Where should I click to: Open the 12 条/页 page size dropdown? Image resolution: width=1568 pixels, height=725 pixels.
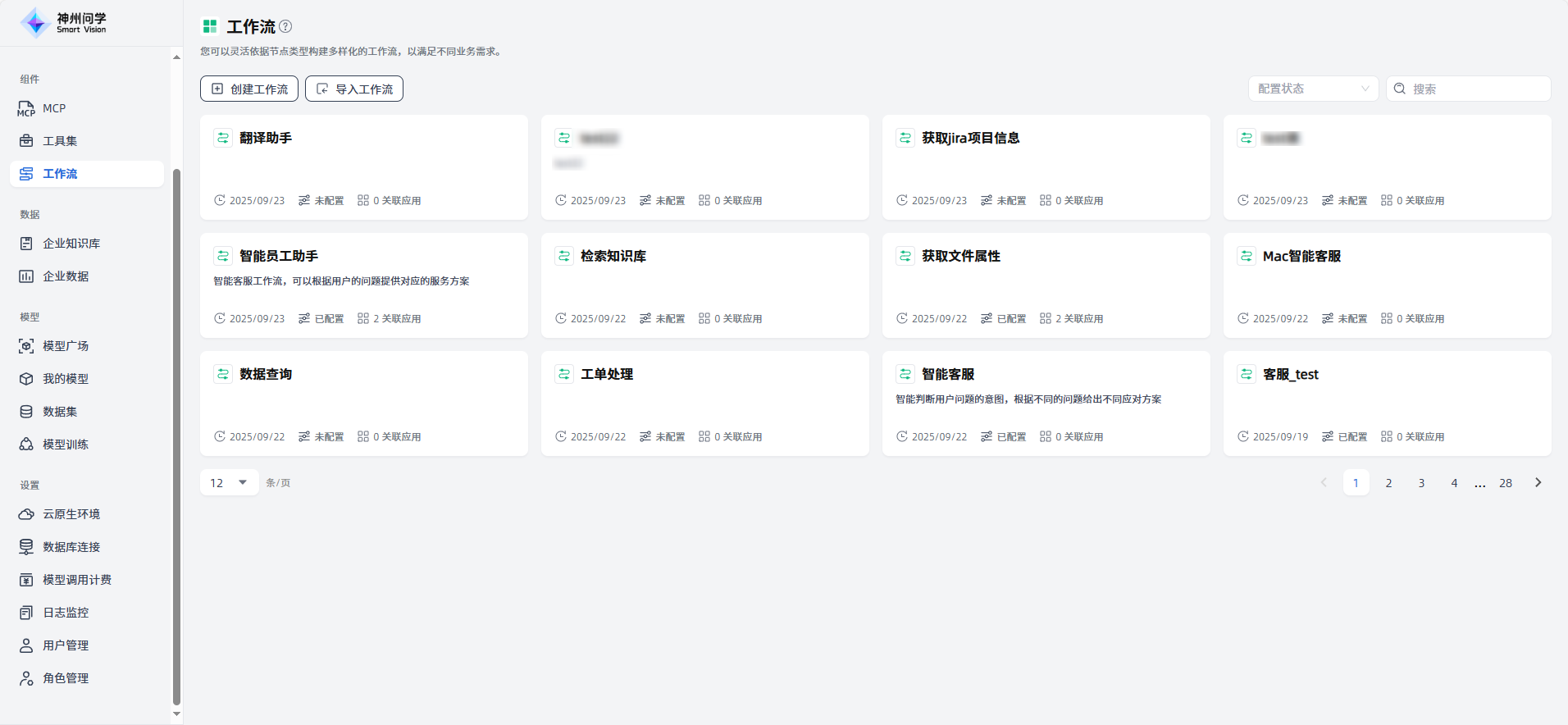pyautogui.click(x=229, y=482)
